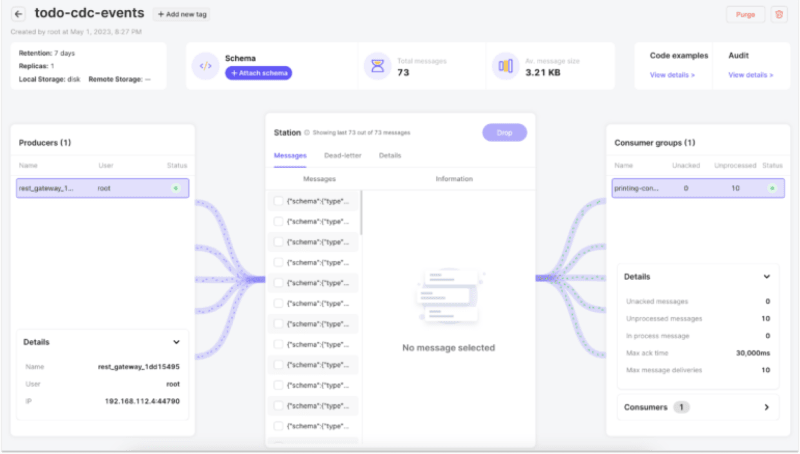Check the second message checkbox
The image size is (800, 454).
tap(278, 221)
